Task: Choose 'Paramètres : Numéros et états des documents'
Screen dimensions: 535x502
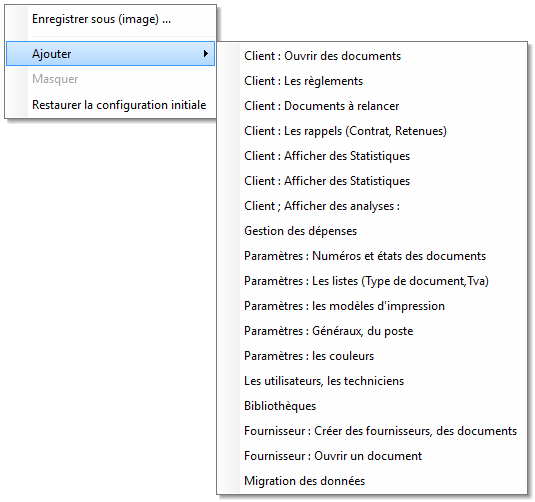Action: click(x=372, y=256)
